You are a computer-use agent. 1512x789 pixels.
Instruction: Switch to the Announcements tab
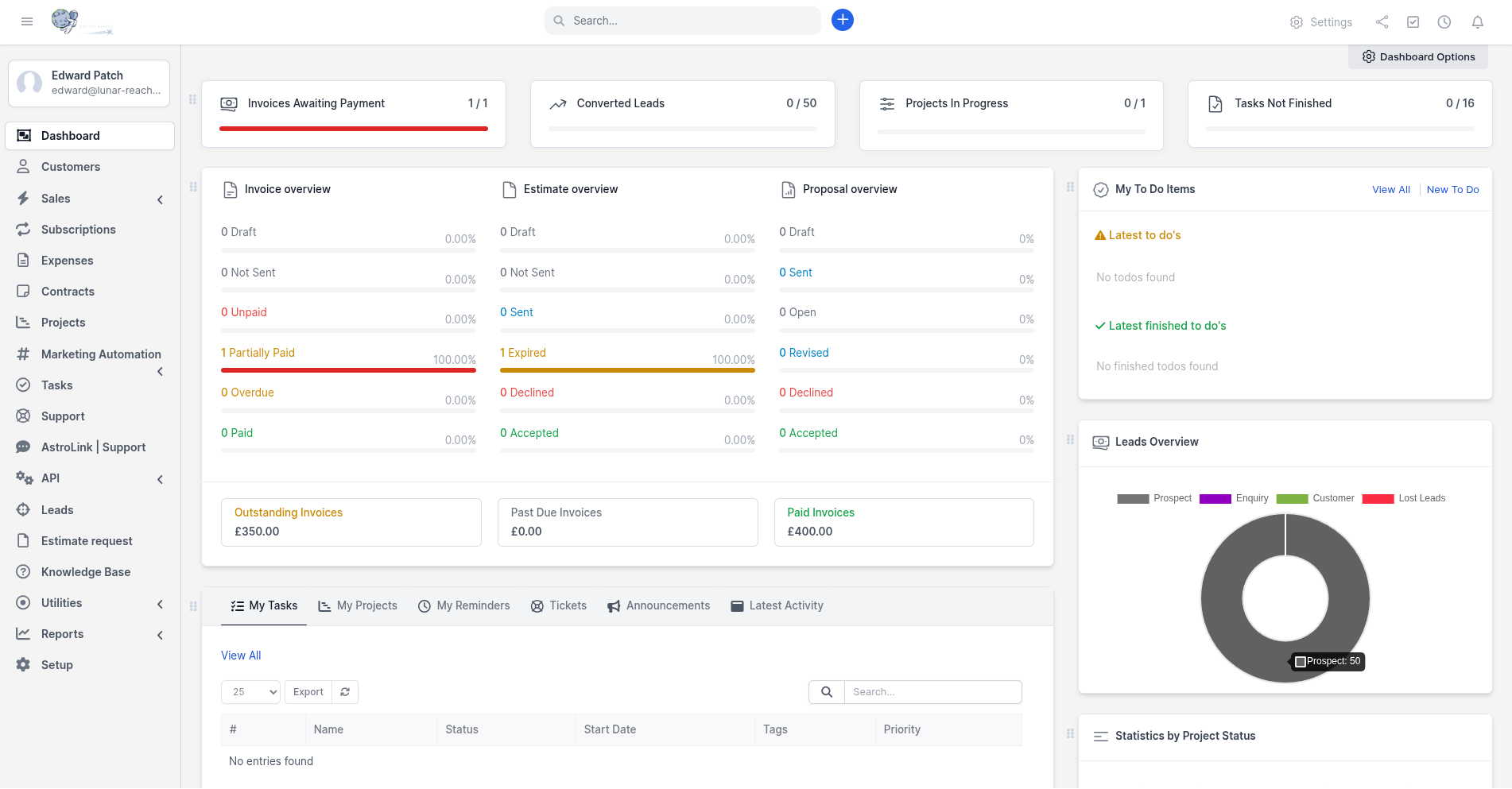coord(659,605)
